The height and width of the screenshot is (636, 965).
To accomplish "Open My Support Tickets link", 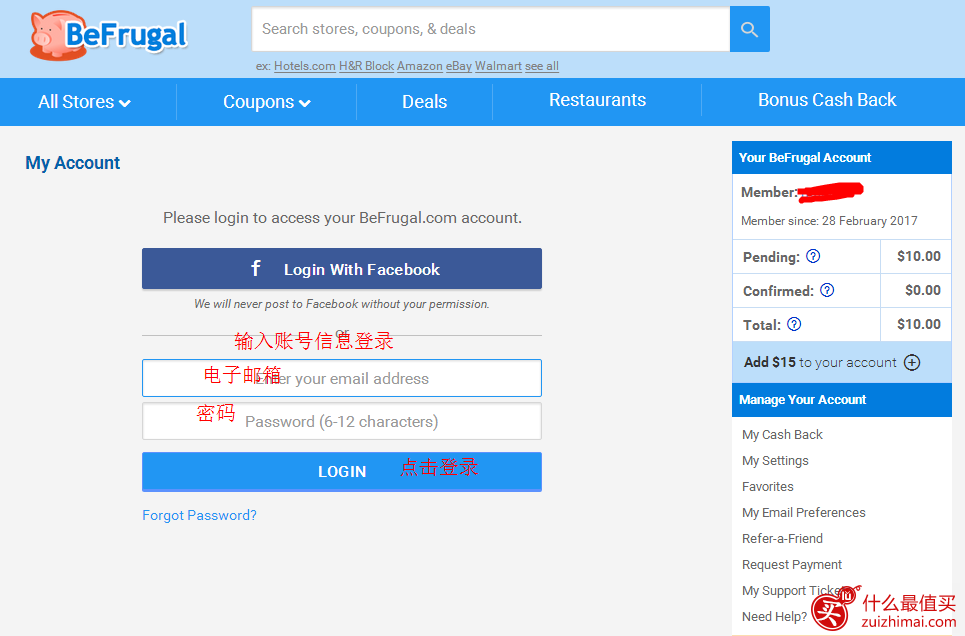I will pyautogui.click(x=794, y=590).
